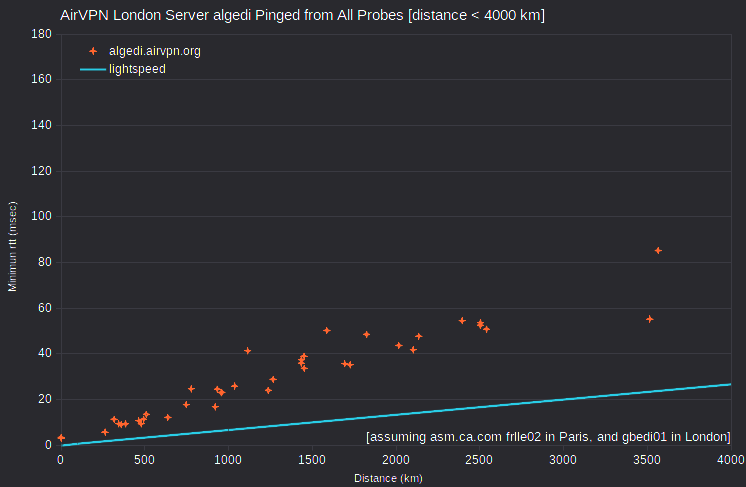The image size is (746, 487).
Task: Click the 180 tick label on y-axis
Action: (x=41, y=34)
